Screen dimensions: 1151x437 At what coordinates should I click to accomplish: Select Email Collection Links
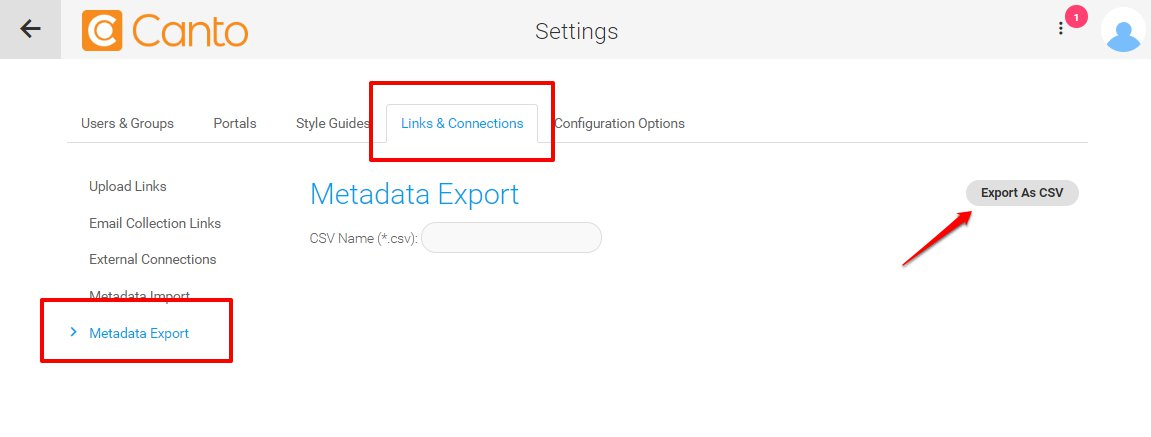click(x=155, y=223)
